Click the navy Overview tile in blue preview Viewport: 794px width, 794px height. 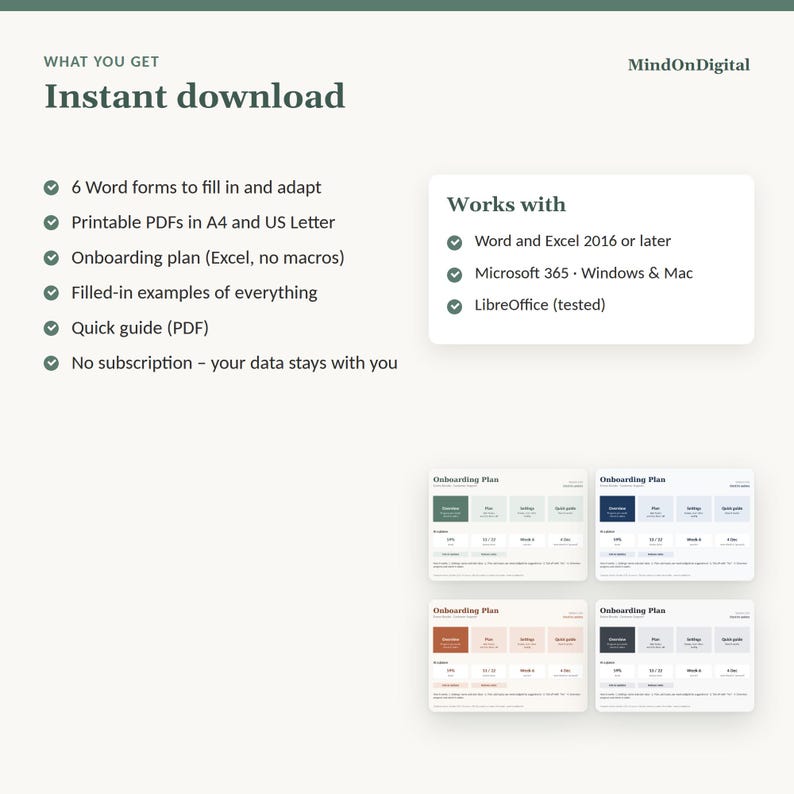617,509
